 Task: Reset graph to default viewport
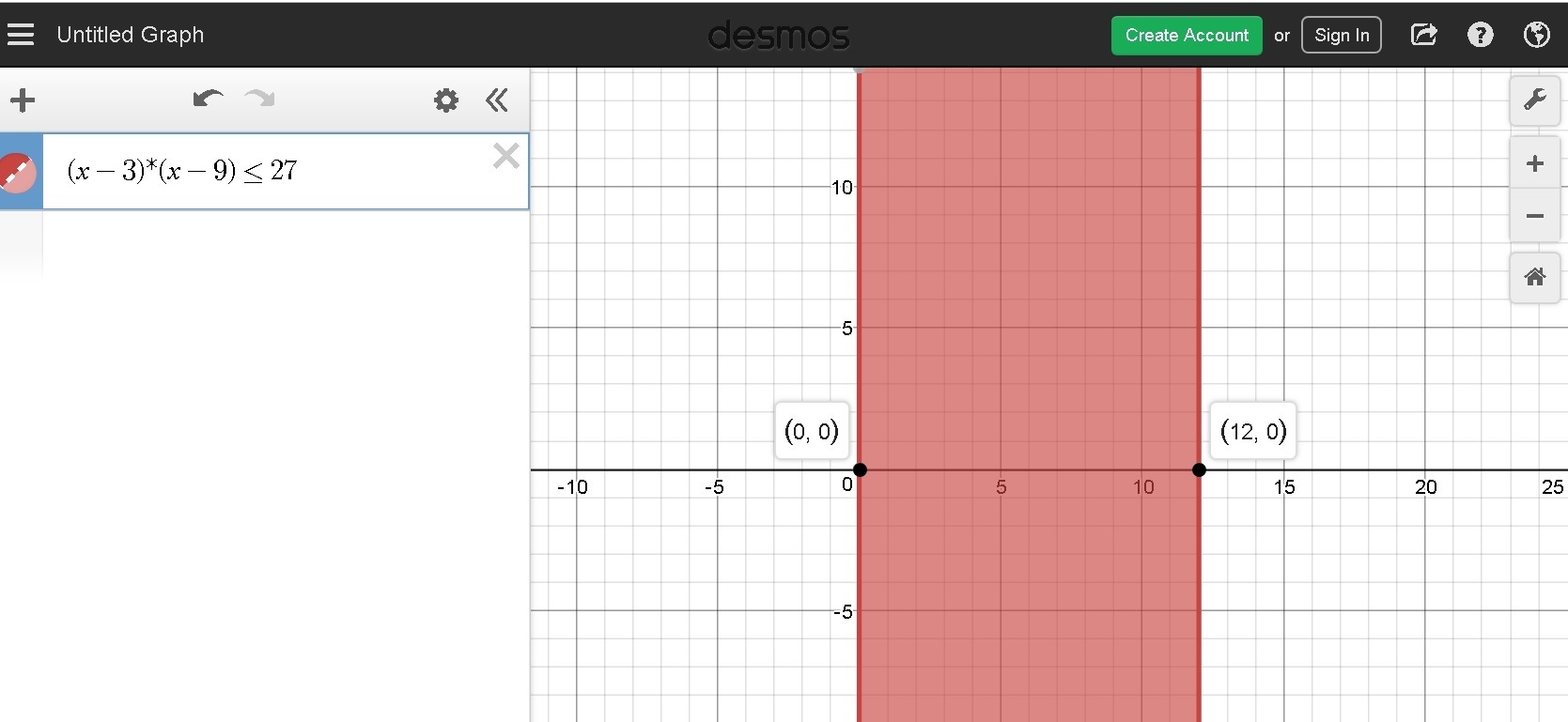(x=1534, y=277)
